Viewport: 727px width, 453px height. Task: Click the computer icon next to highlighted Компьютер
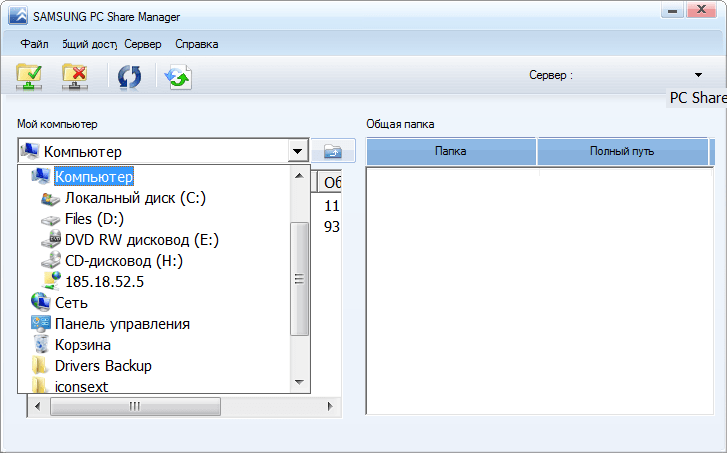pos(40,176)
